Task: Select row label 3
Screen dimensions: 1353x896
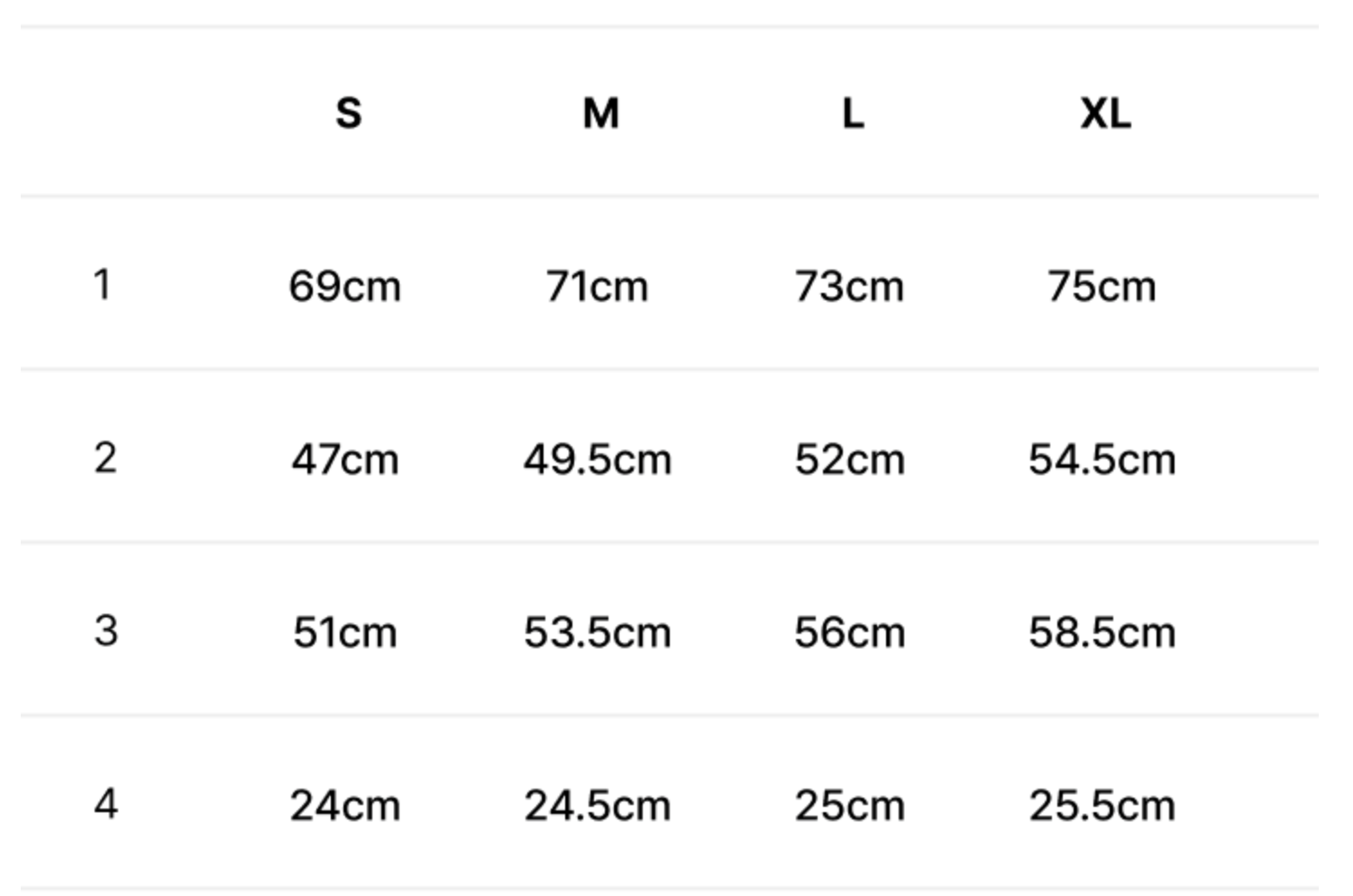Action: click(x=105, y=631)
